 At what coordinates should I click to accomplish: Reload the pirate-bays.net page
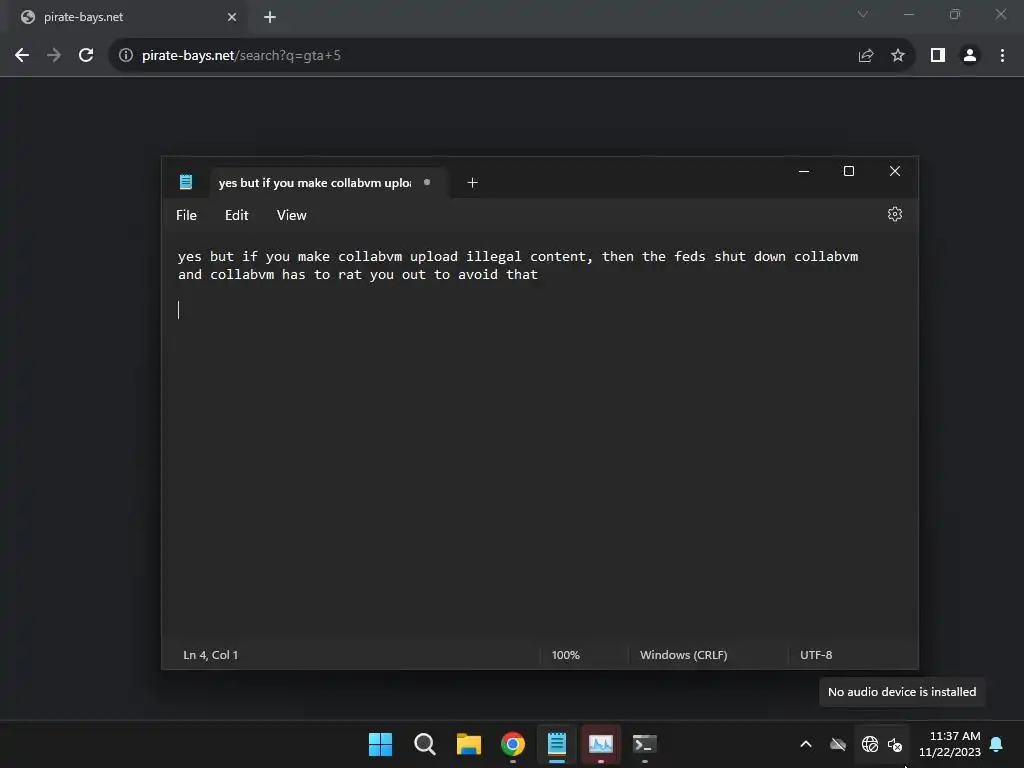(86, 56)
